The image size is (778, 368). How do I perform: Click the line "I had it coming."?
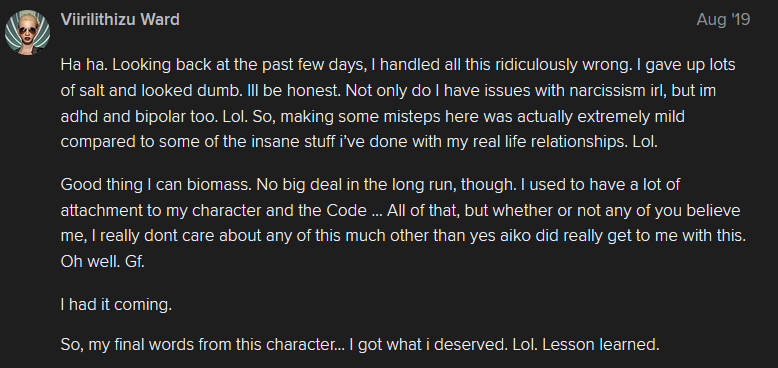pos(116,305)
